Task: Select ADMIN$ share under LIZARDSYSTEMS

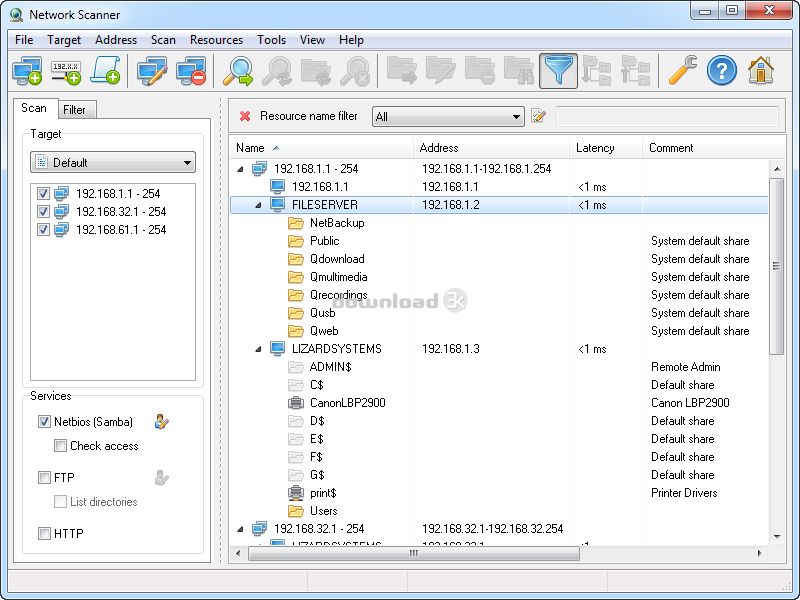Action: (x=320, y=367)
